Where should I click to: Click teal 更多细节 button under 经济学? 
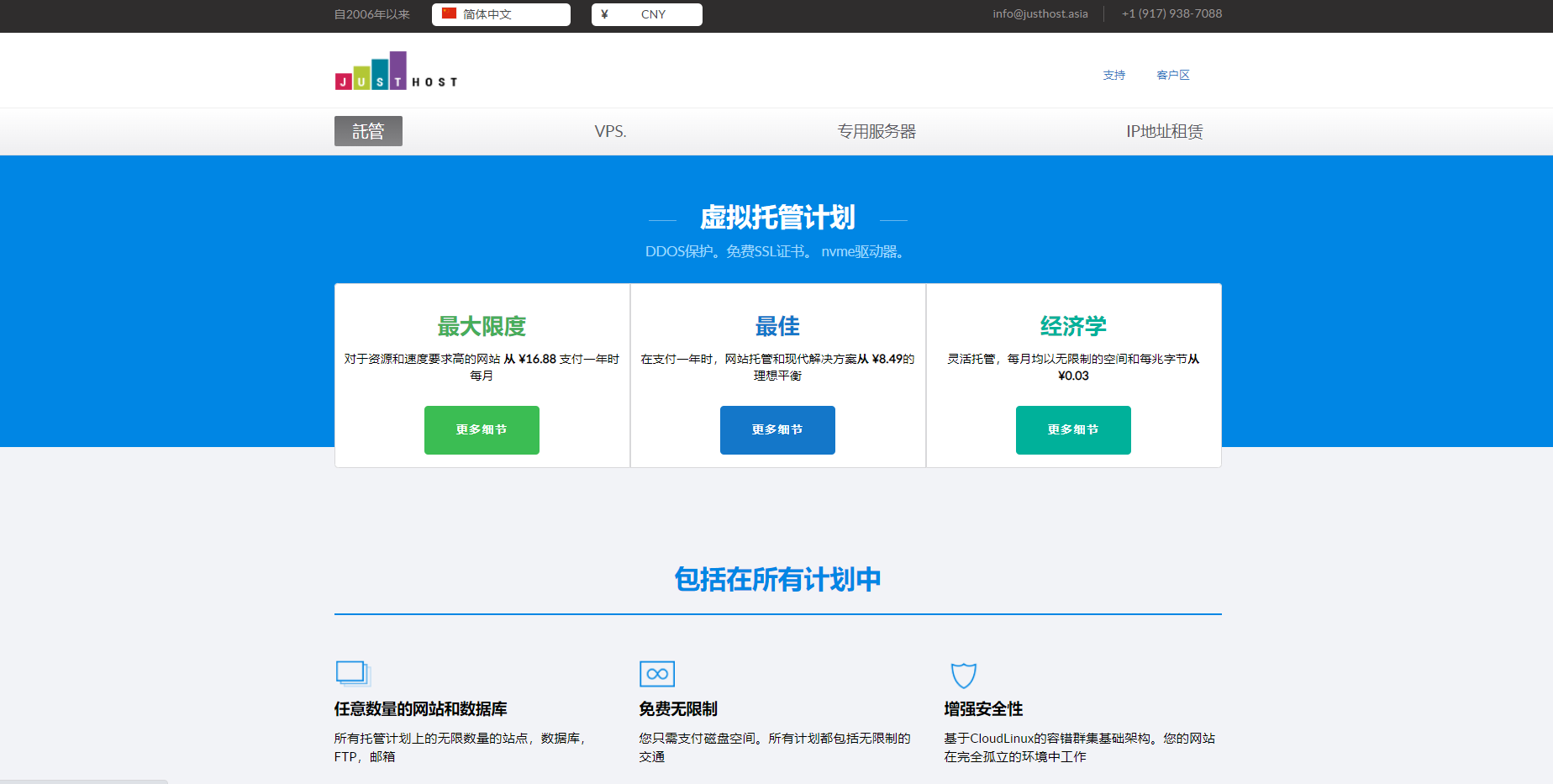[1073, 430]
